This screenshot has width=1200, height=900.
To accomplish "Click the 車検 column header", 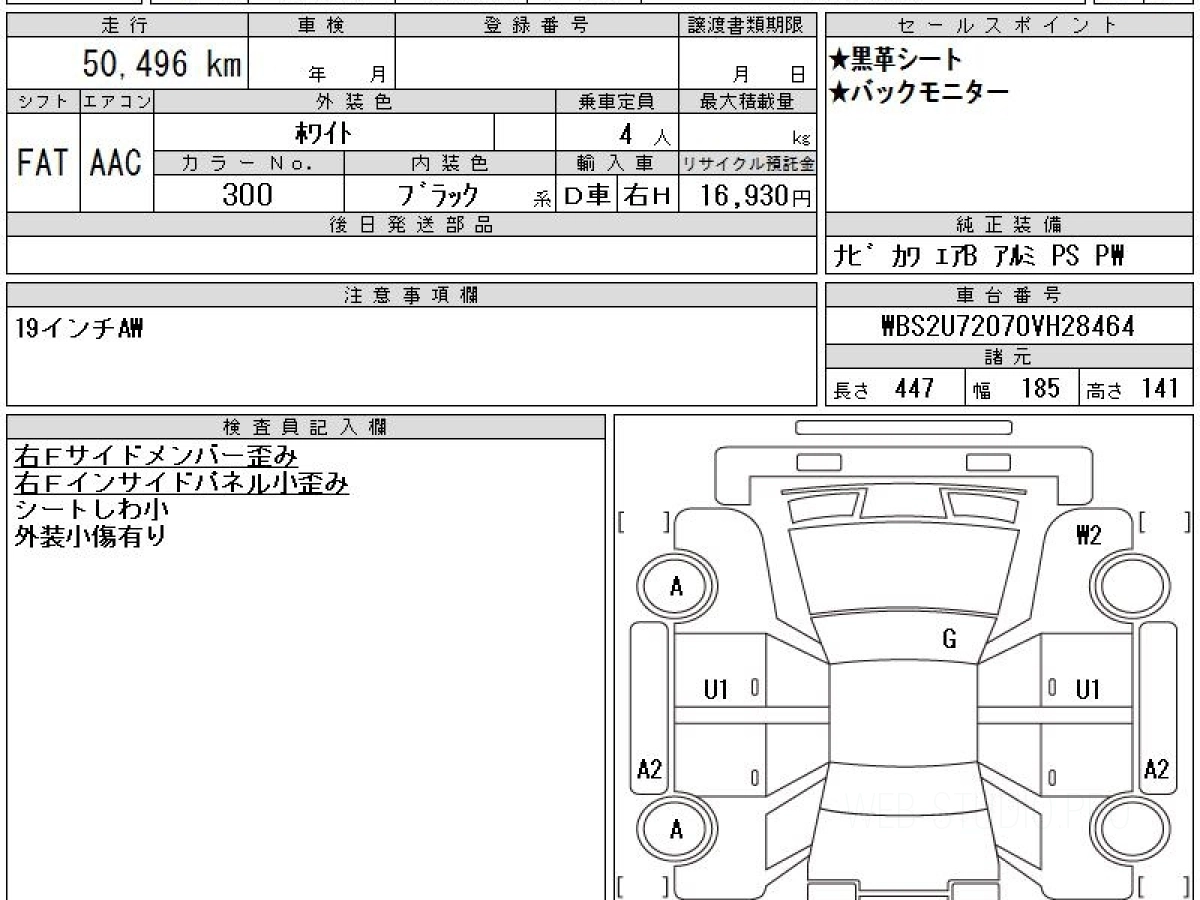I will [x=321, y=26].
